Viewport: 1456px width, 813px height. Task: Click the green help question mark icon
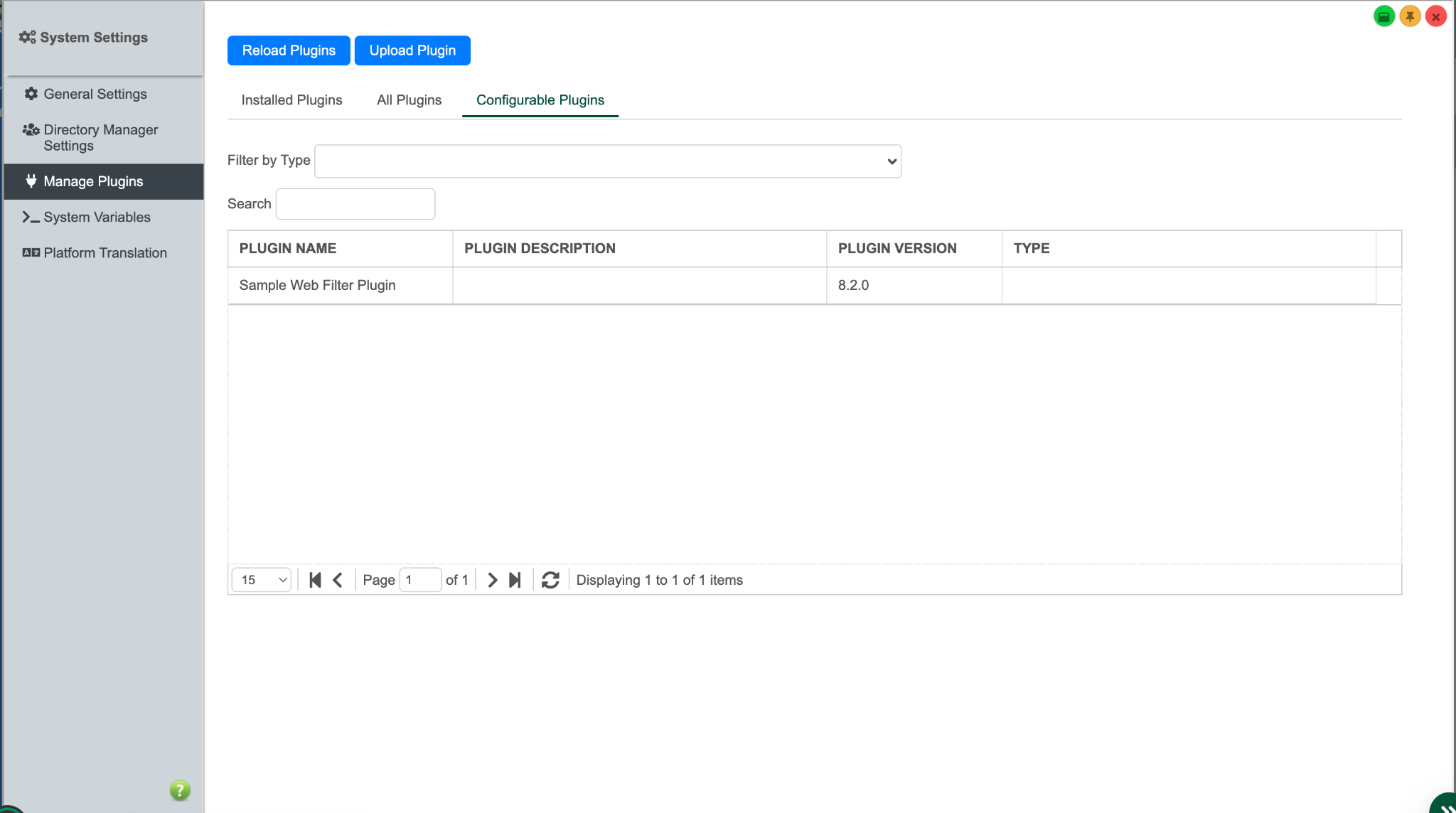coord(180,790)
